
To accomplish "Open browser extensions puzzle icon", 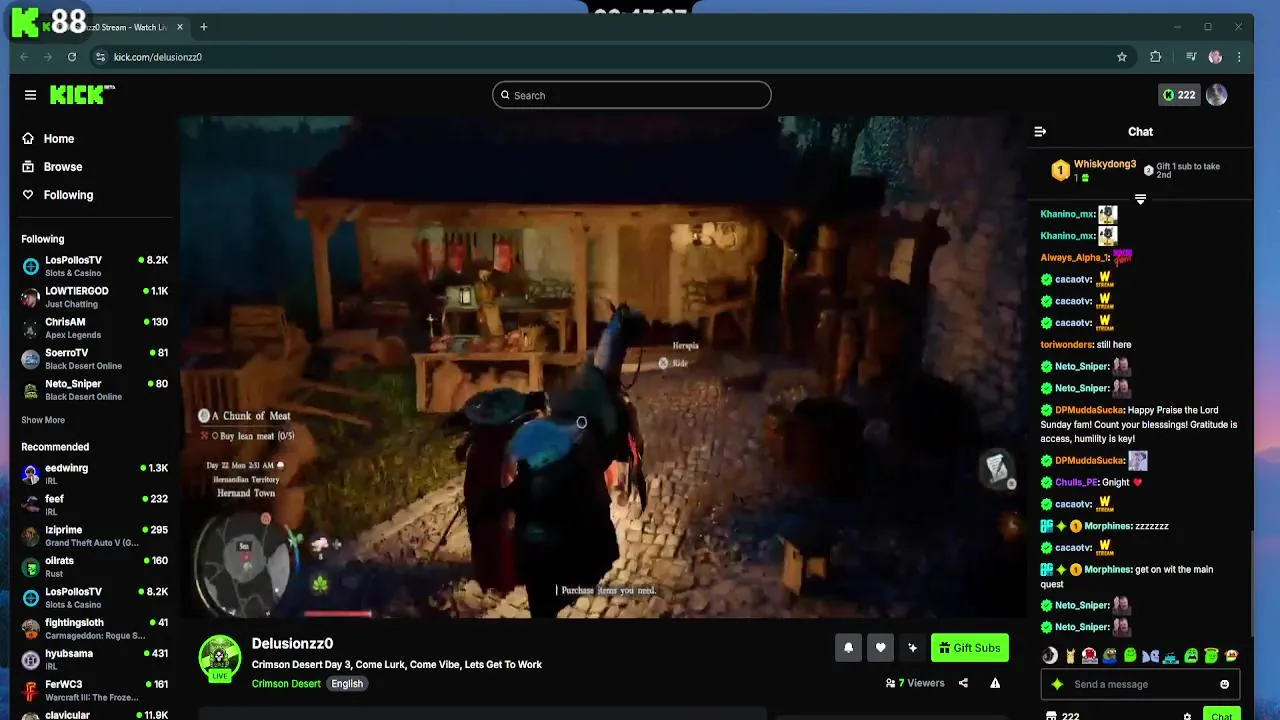I will click(1156, 57).
